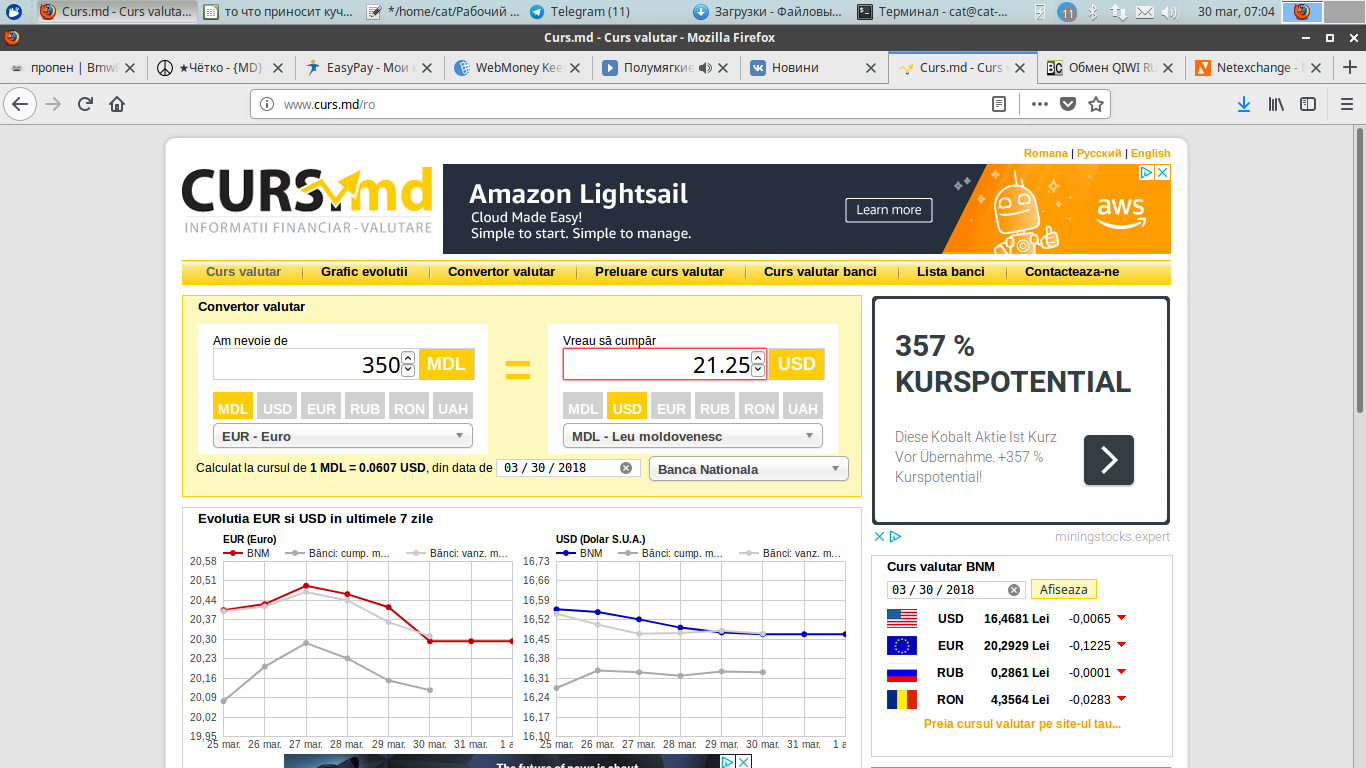Toggle reader view in address bar
1366x768 pixels.
coord(998,104)
